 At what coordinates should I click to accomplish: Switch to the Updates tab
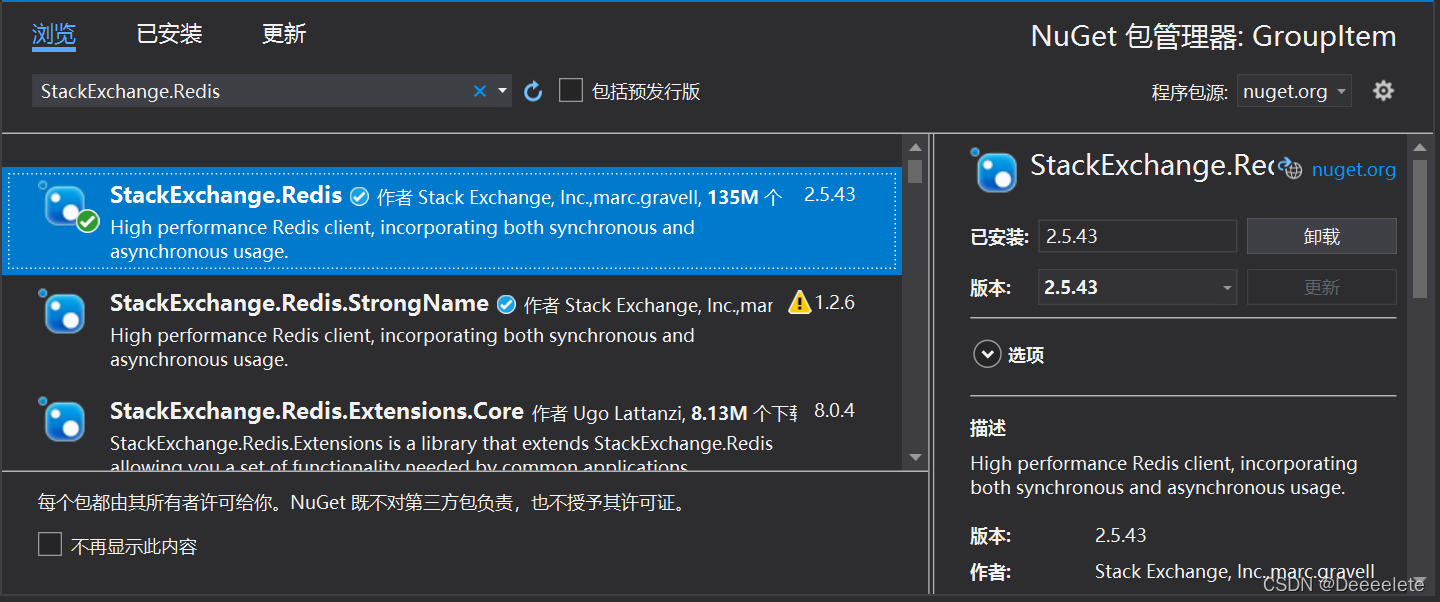(284, 34)
